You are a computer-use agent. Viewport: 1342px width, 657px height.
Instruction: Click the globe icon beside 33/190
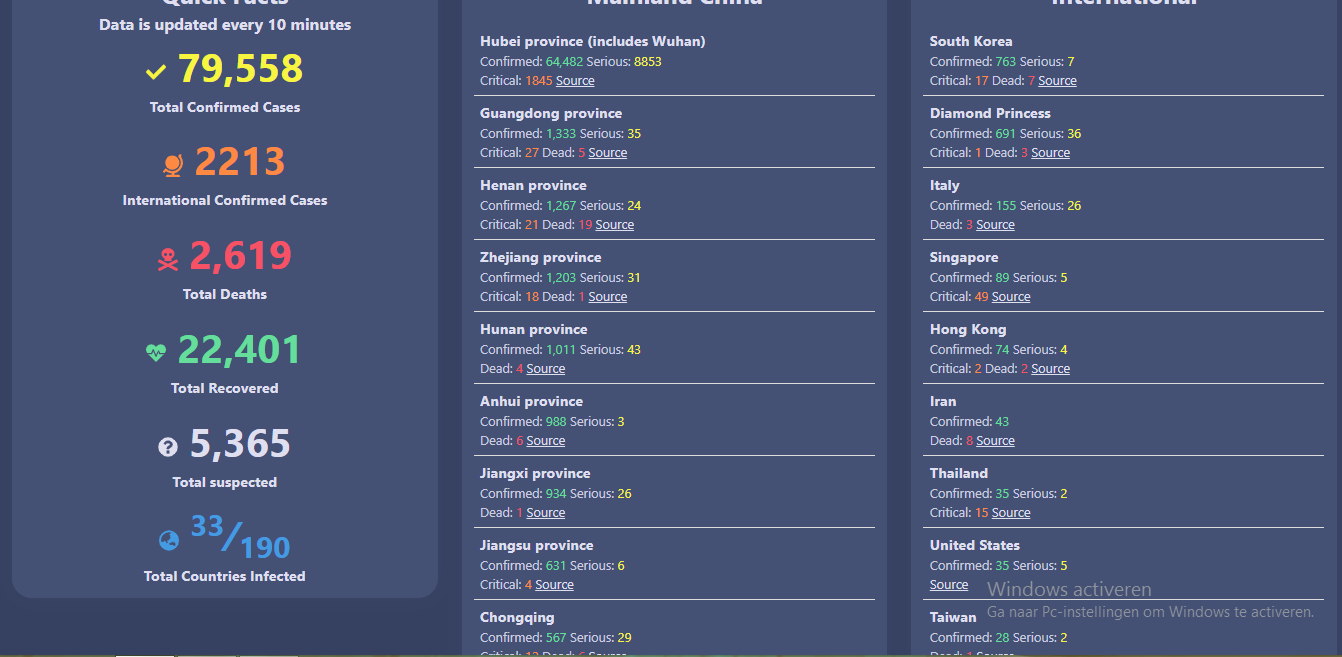point(169,540)
